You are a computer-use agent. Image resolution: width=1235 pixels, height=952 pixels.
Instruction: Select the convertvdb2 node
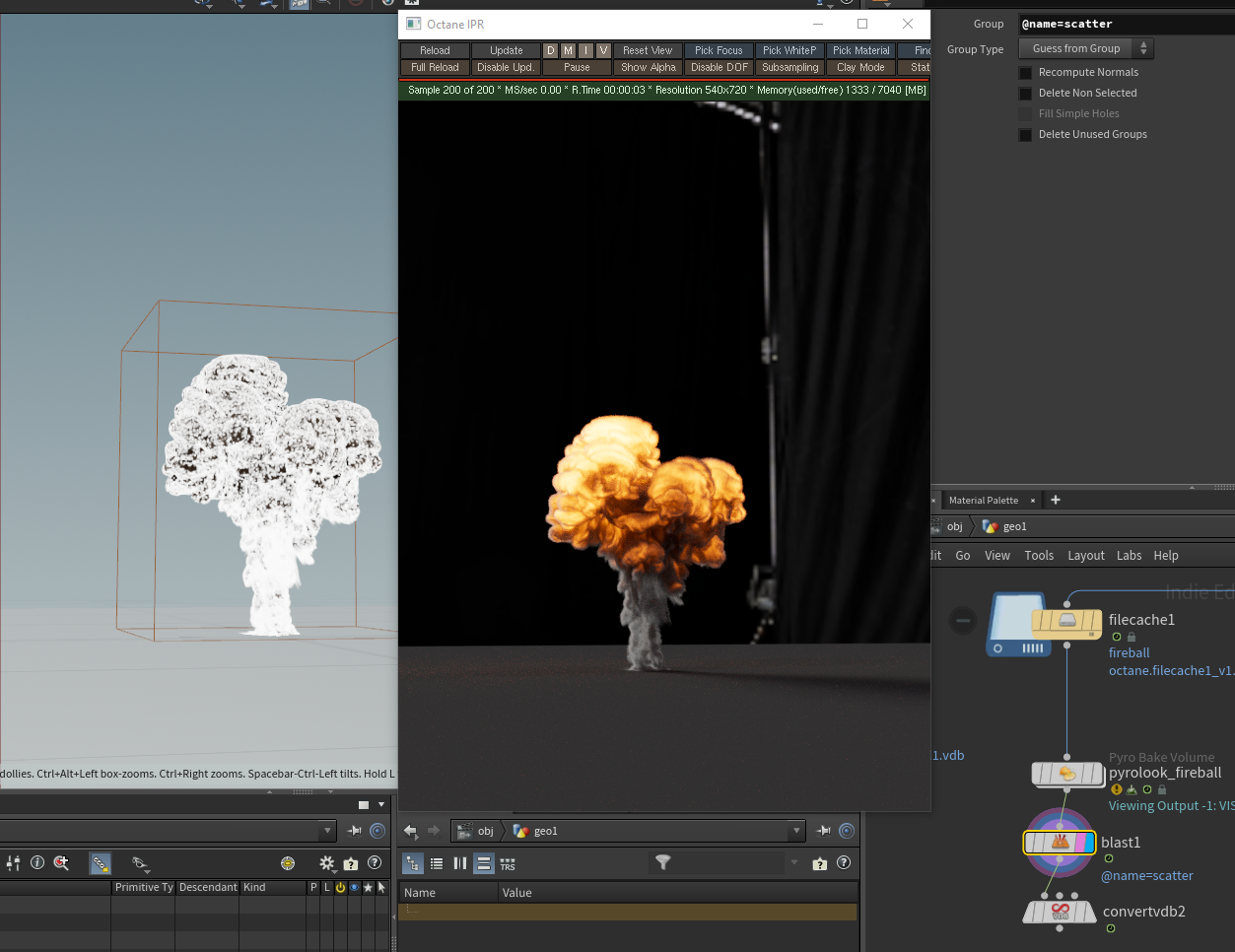(1060, 912)
